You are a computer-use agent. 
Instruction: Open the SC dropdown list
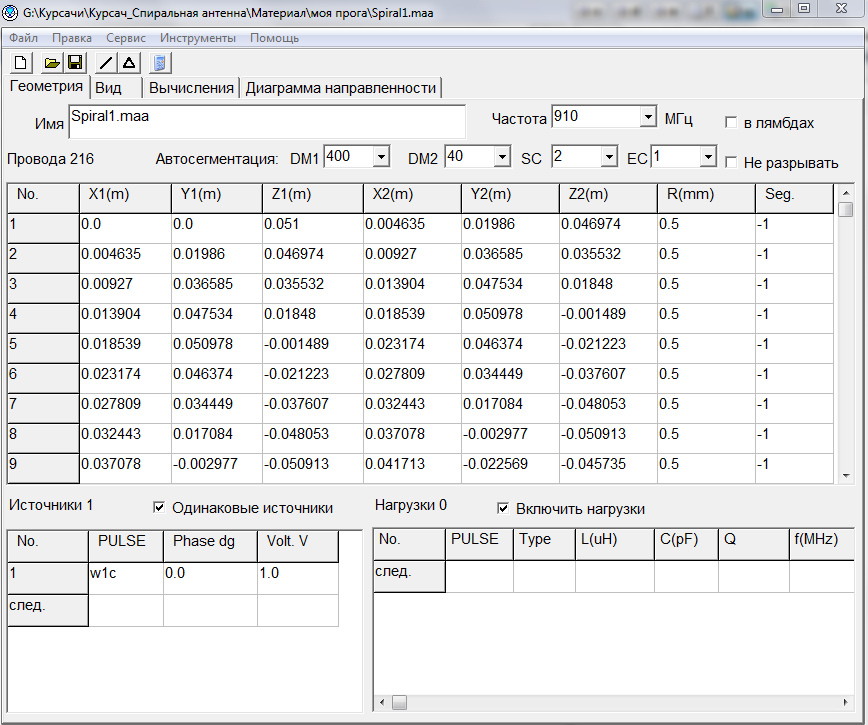(608, 157)
